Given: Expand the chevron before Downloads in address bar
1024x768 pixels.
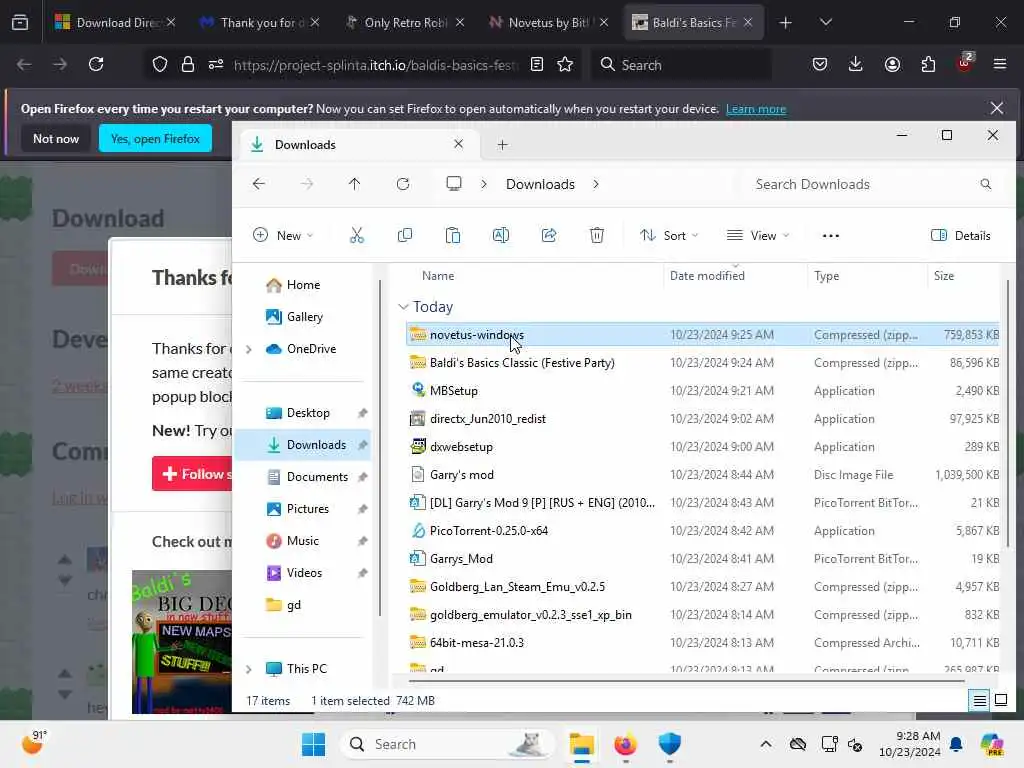Looking at the screenshot, I should [x=484, y=184].
